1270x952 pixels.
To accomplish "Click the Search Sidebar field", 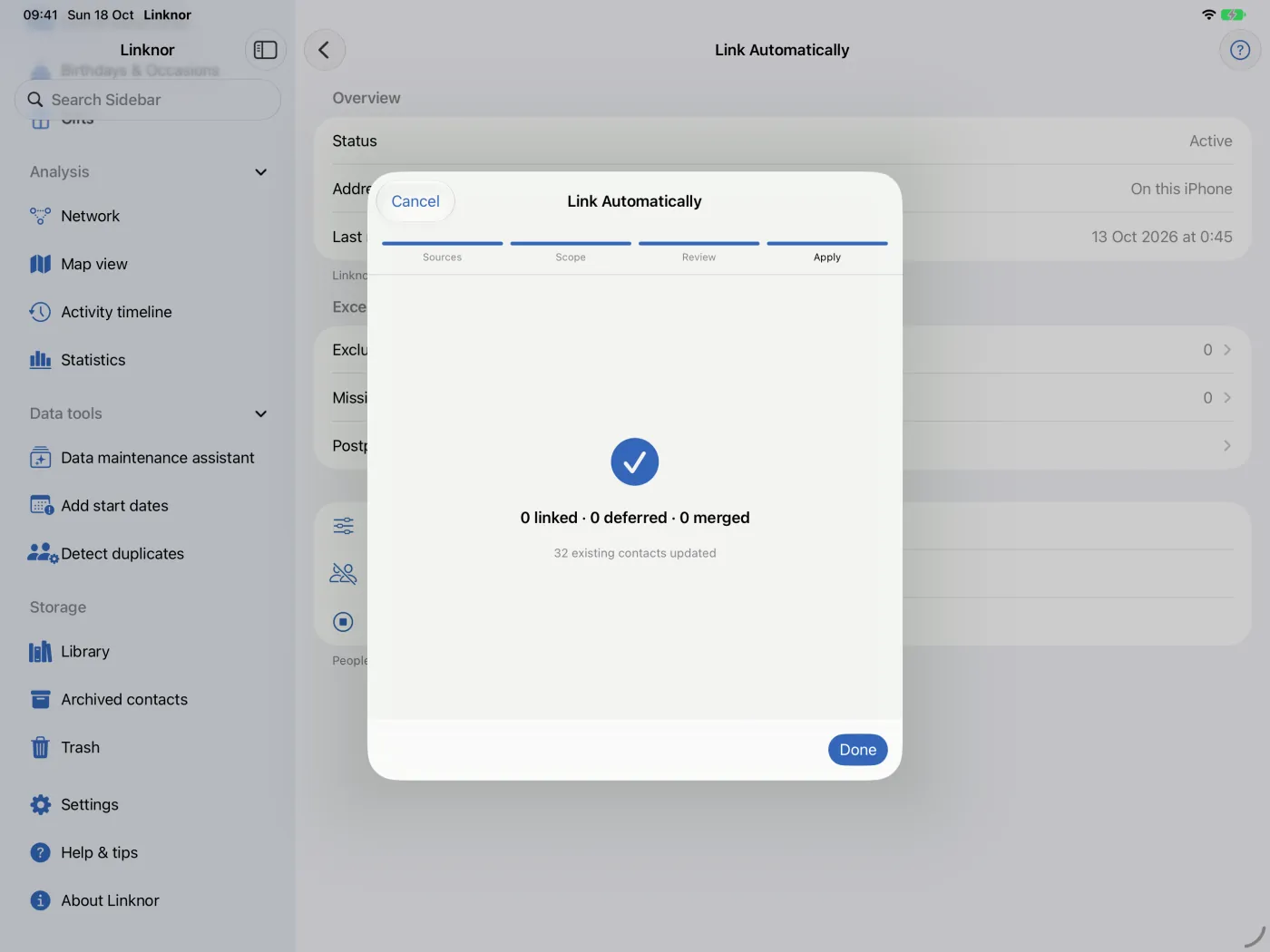I will 148,100.
